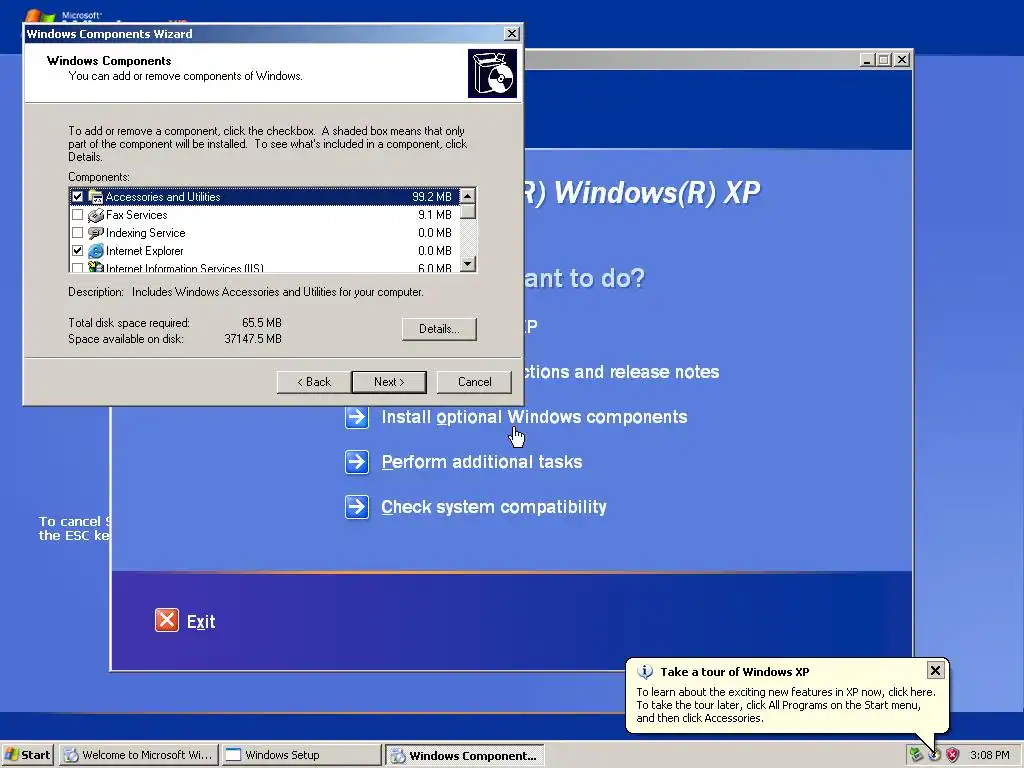Screen dimensions: 1024x768
Task: Click the Windows XP tour tray icon
Action: point(935,755)
